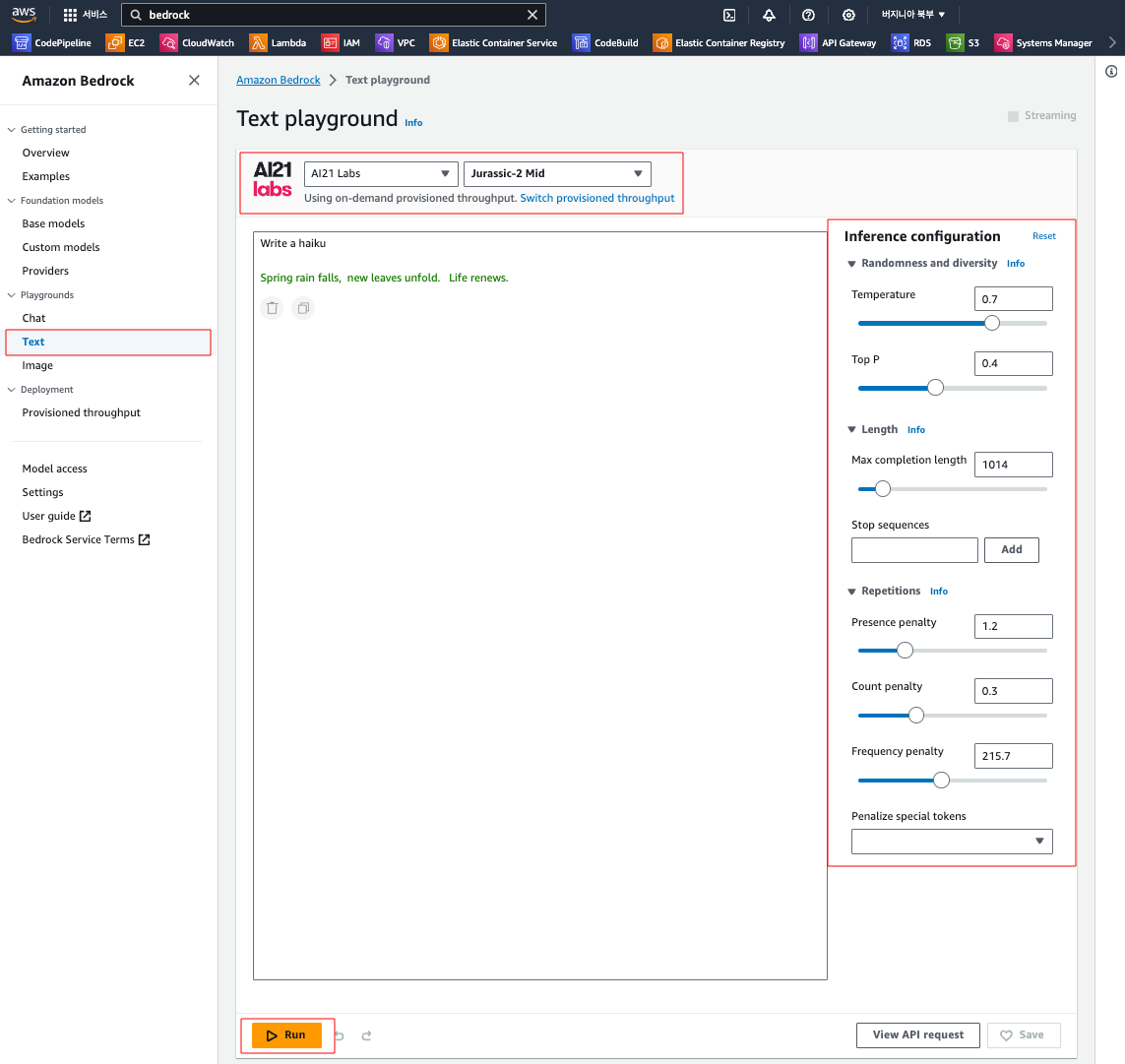This screenshot has width=1125, height=1064.
Task: Open Provisioned throughput page
Action: pos(81,412)
